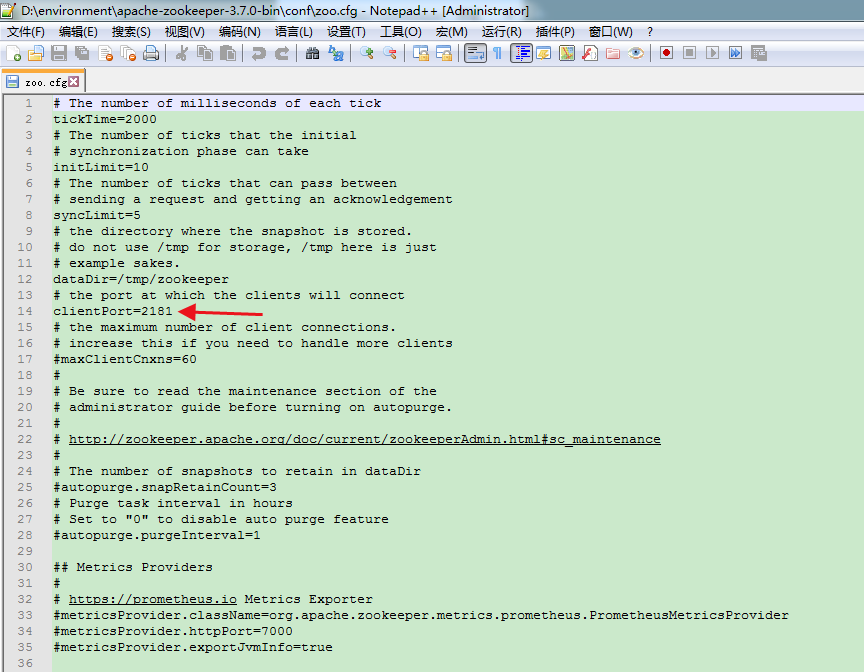The width and height of the screenshot is (864, 672).
Task: Click the Redo arrow icon
Action: (282, 53)
